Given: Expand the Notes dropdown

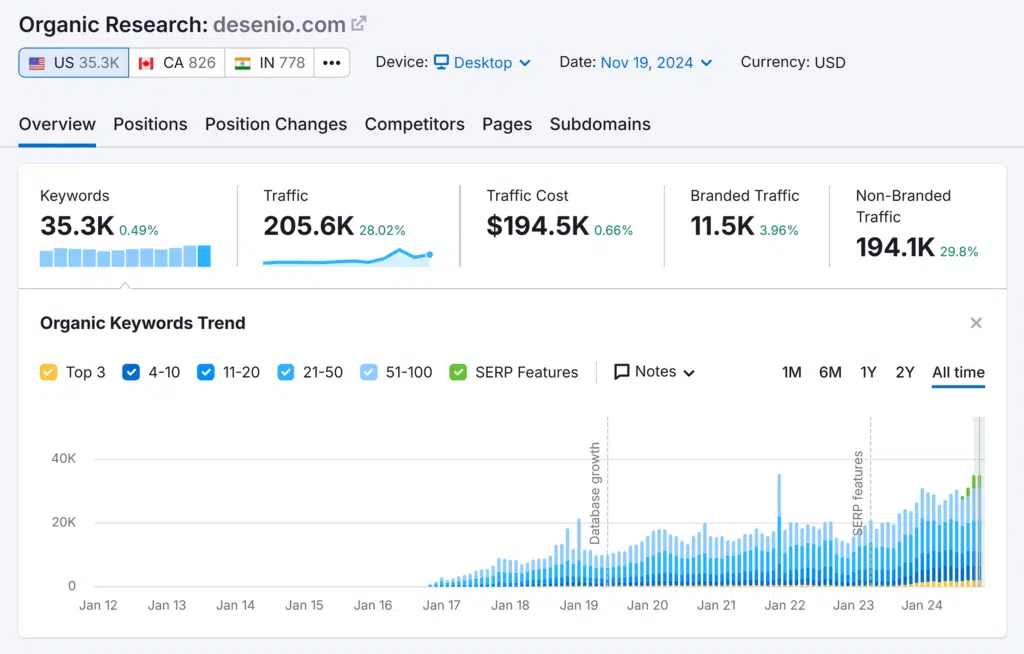Looking at the screenshot, I should click(x=654, y=372).
